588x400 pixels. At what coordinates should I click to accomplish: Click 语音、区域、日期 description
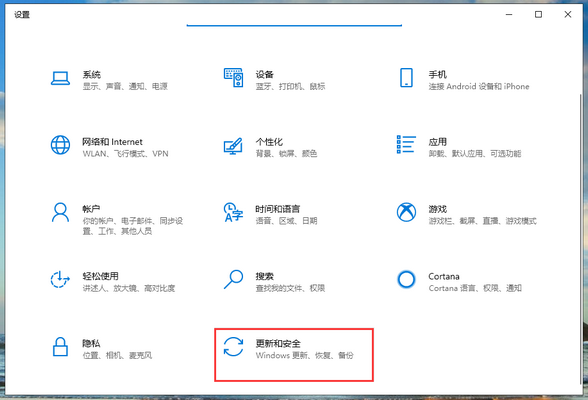click(x=286, y=221)
